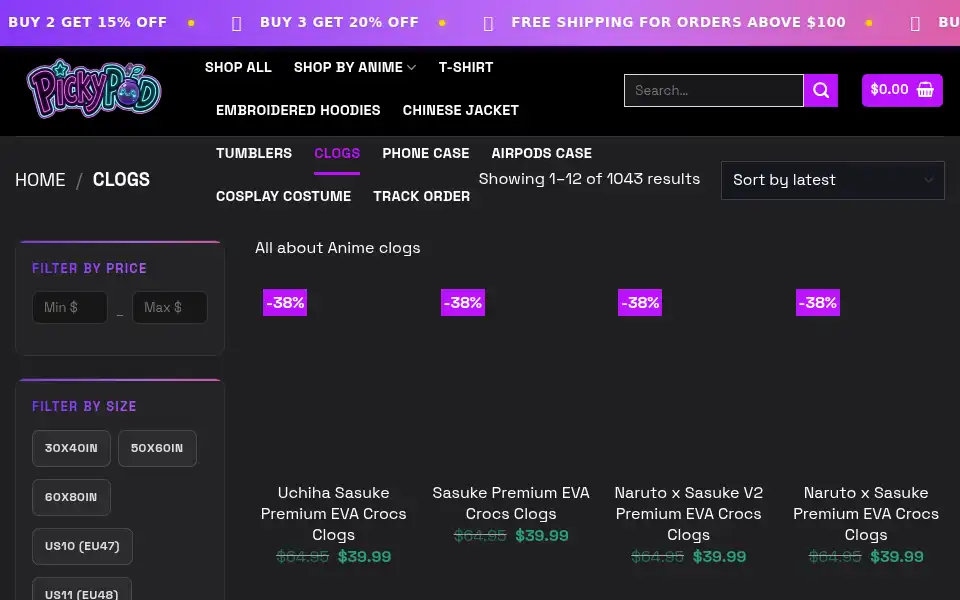Open Naruto x Sasuke Premium EVA Crocs Clogs (non-V2)
This screenshot has height=600, width=960.
pyautogui.click(x=866, y=514)
